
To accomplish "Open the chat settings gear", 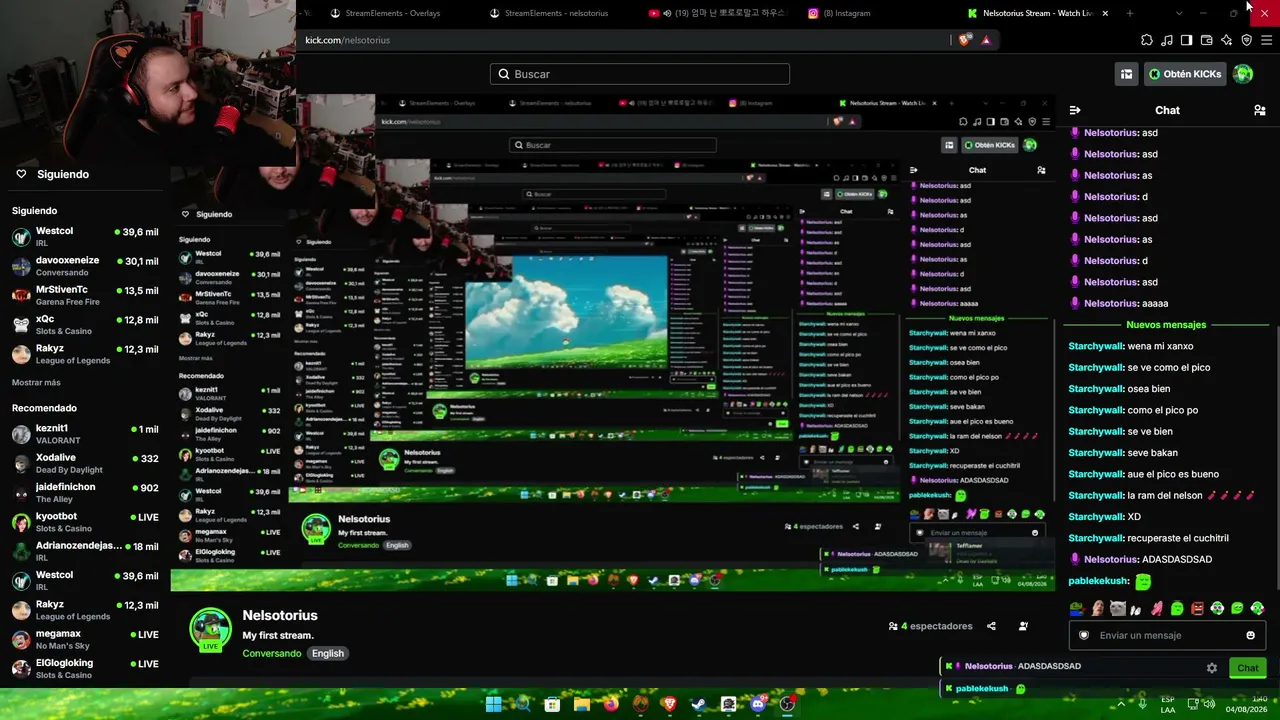I will tap(1212, 668).
